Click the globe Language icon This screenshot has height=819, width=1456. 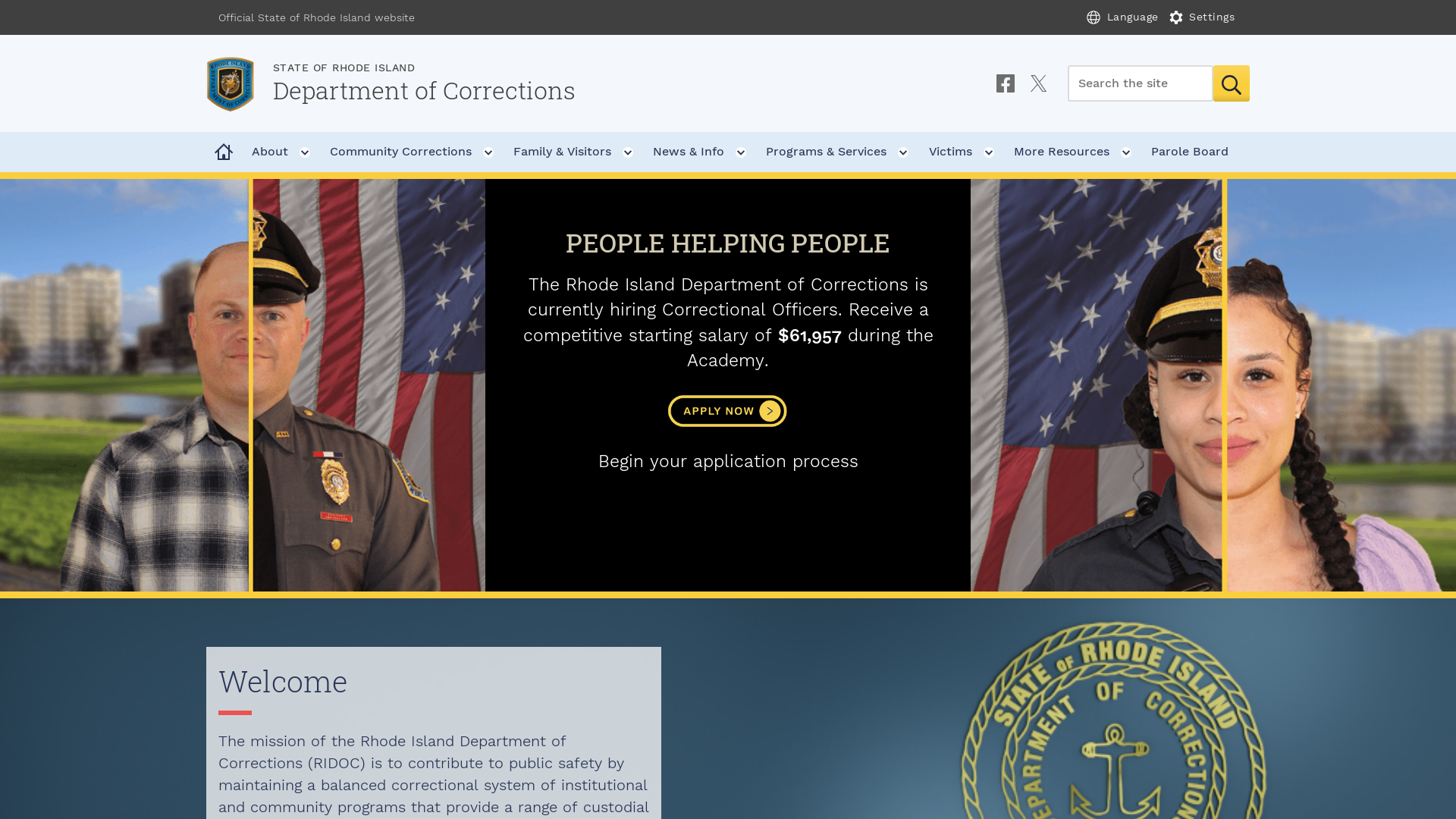point(1094,17)
